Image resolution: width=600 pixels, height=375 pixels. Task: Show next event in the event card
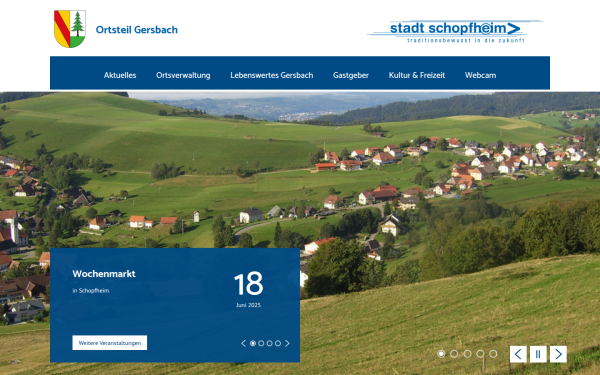pyautogui.click(x=287, y=343)
